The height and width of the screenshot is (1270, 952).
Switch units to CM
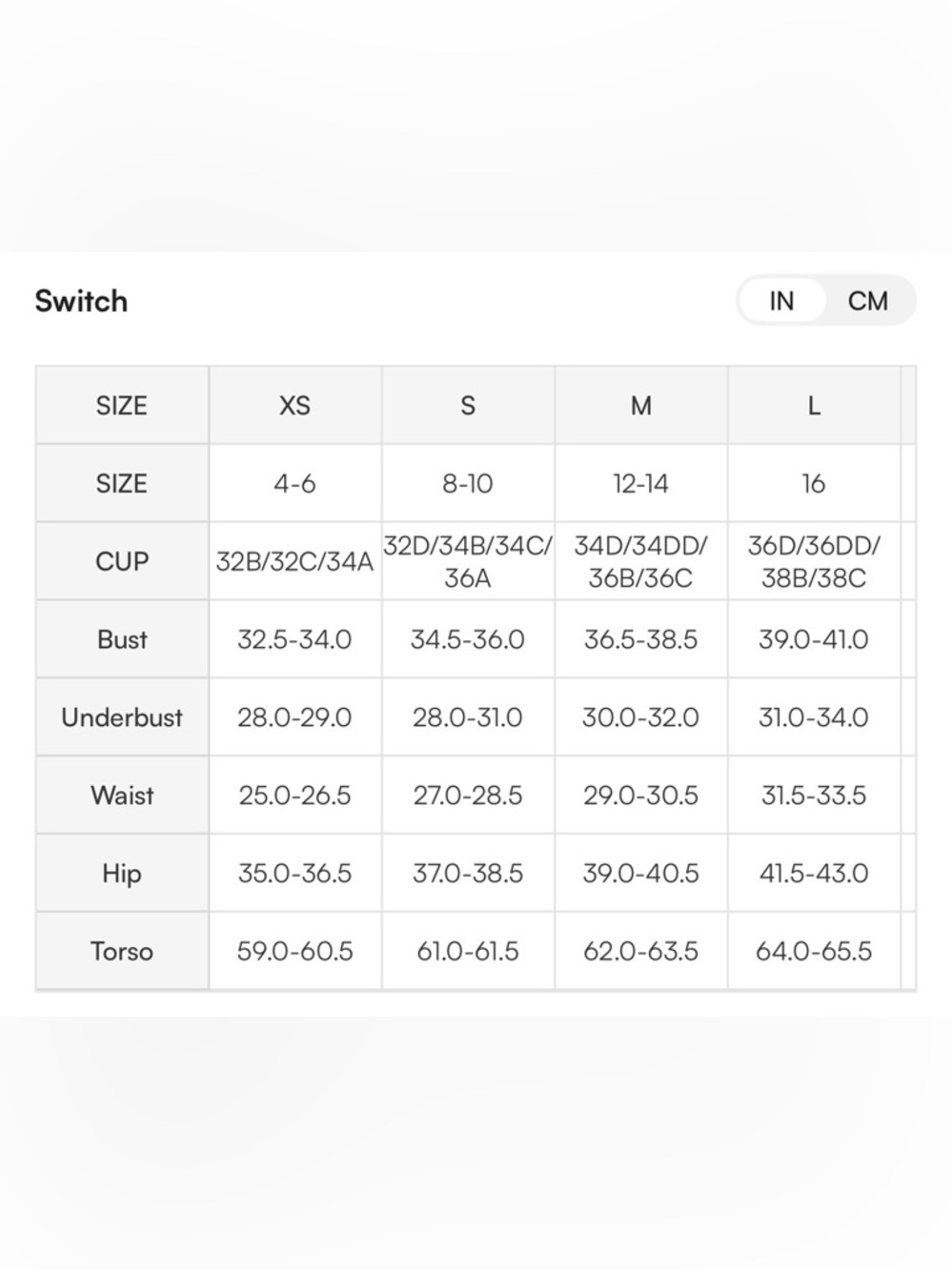[x=867, y=301]
